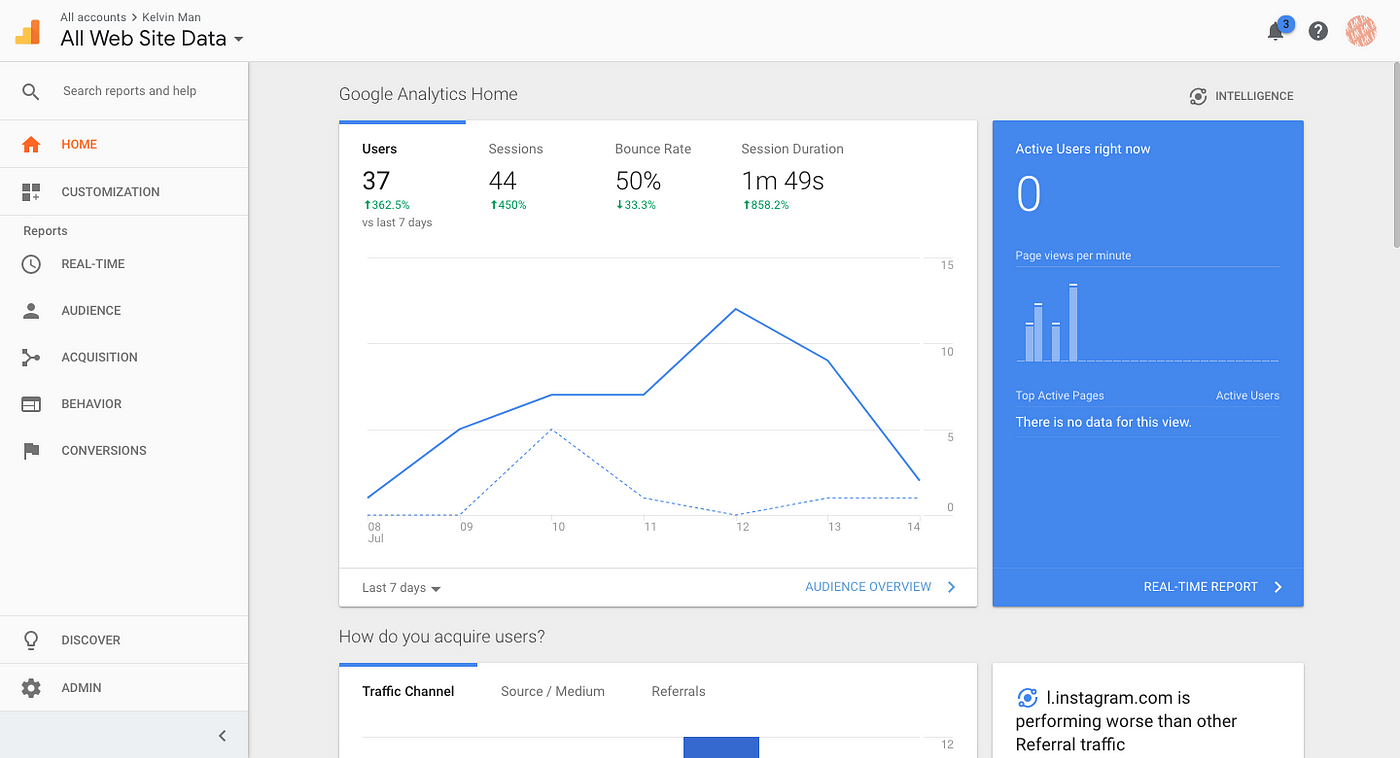Collapse the left sidebar

tap(222, 736)
